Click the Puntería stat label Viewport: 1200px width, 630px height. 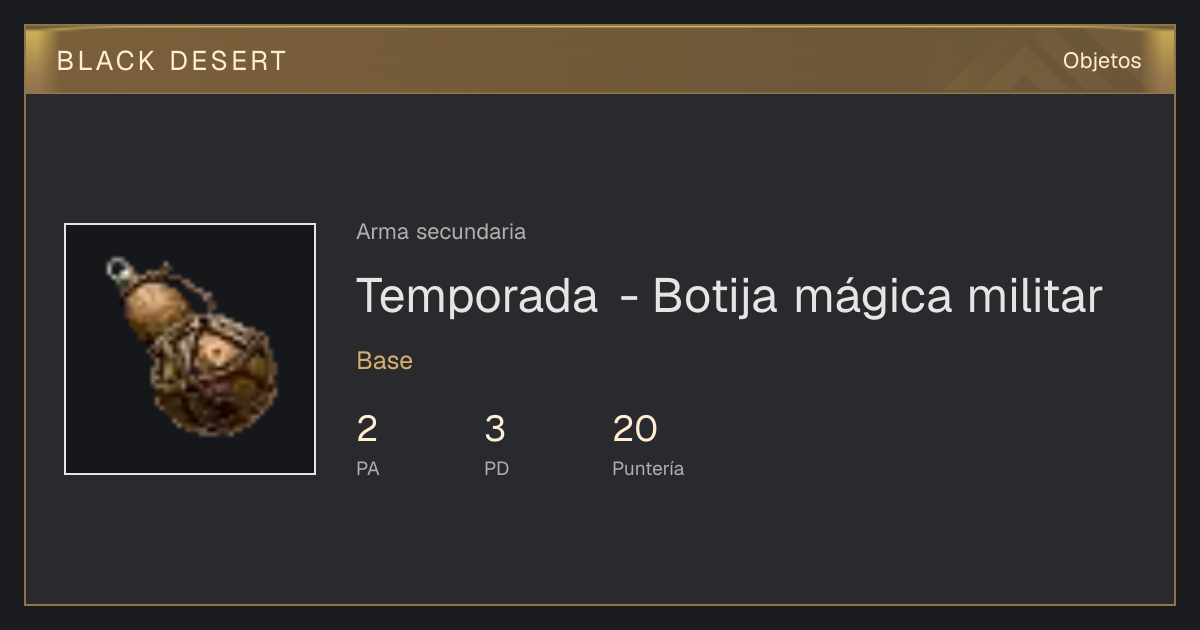tap(648, 468)
